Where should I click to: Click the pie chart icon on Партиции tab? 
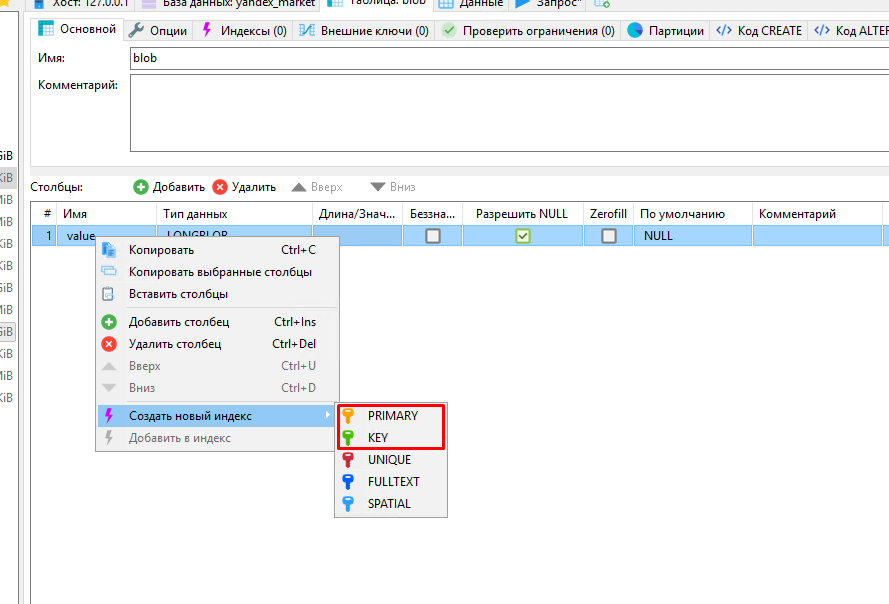(x=635, y=30)
